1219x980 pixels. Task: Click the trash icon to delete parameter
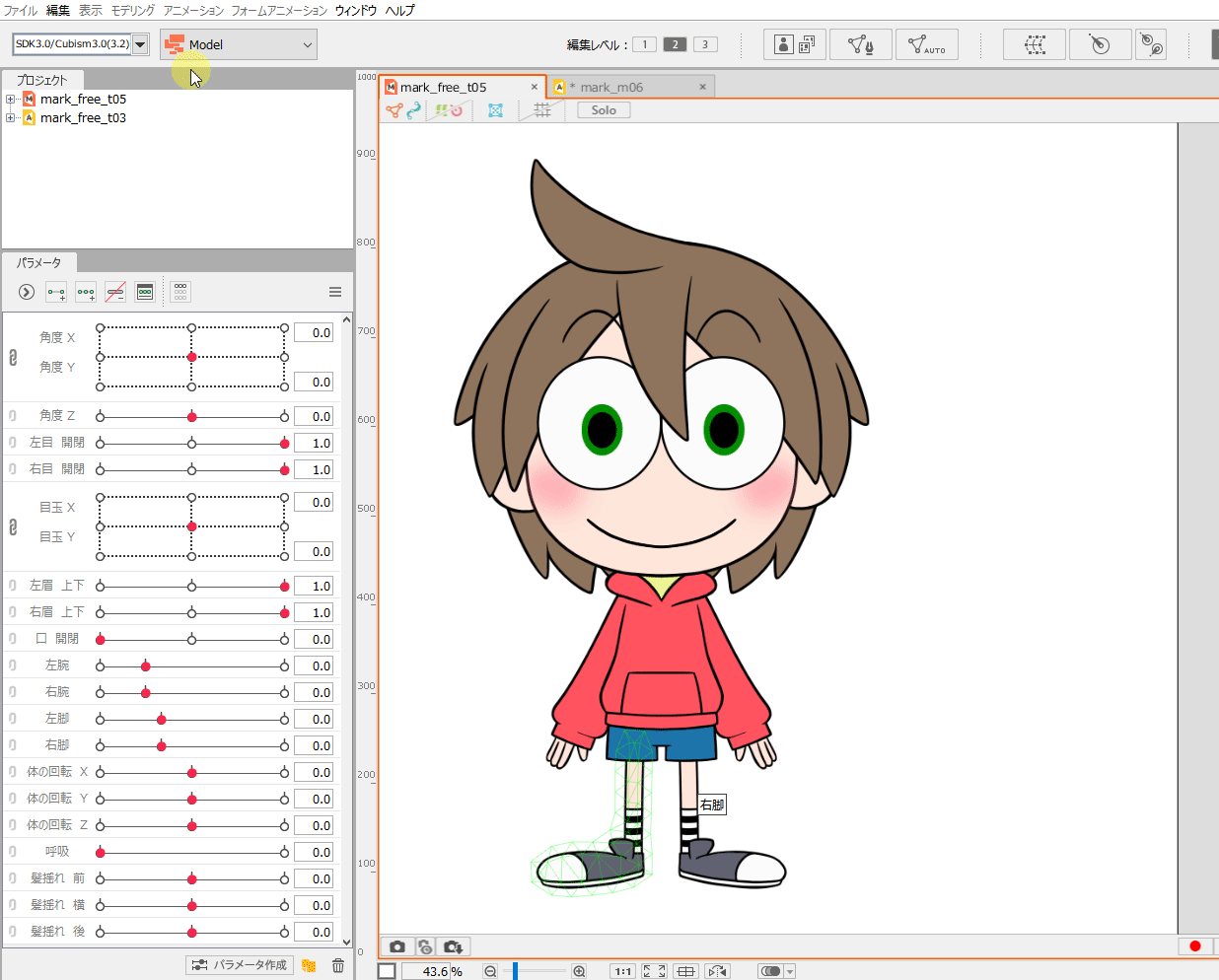pyautogui.click(x=338, y=966)
